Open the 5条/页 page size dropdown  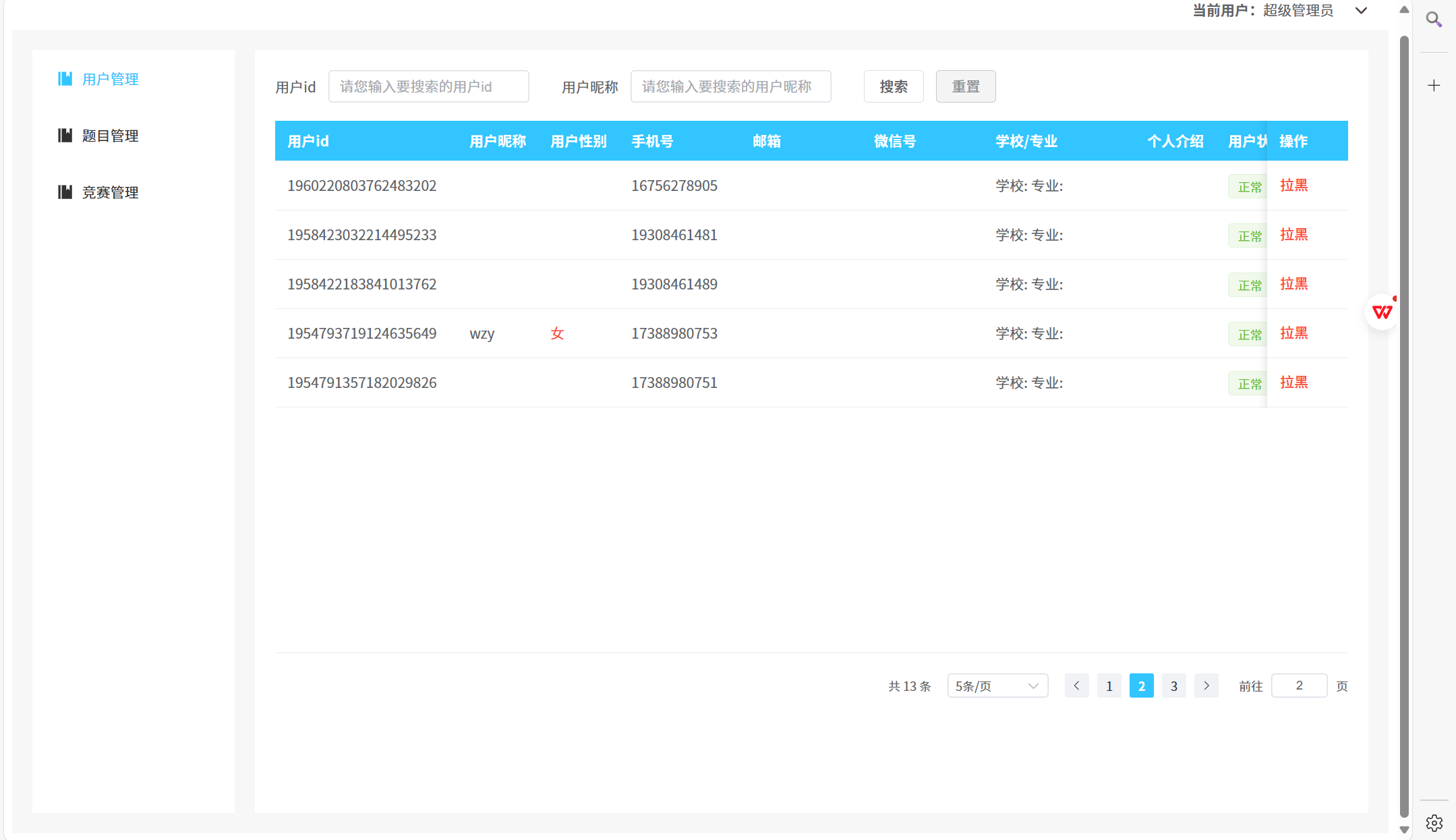[997, 685]
